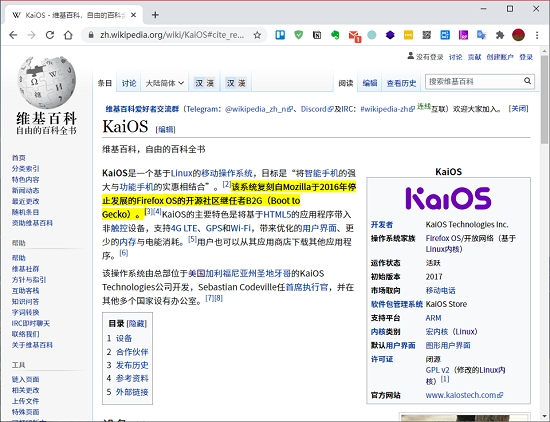Viewport: 550px width, 422px height.
Task: Open citation reference [2]
Action: (227, 184)
